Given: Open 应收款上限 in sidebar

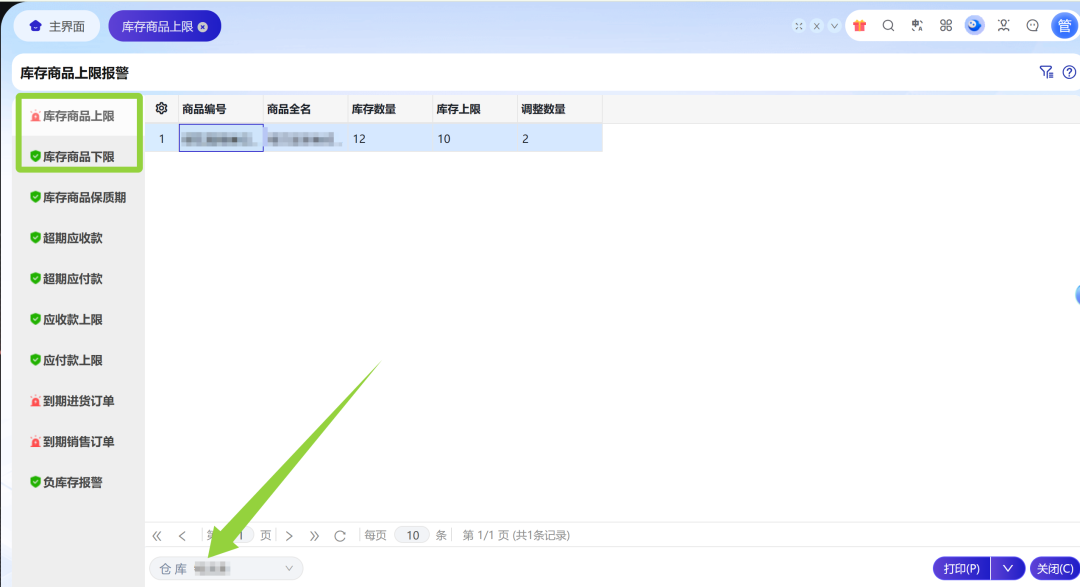Looking at the screenshot, I should (78, 320).
